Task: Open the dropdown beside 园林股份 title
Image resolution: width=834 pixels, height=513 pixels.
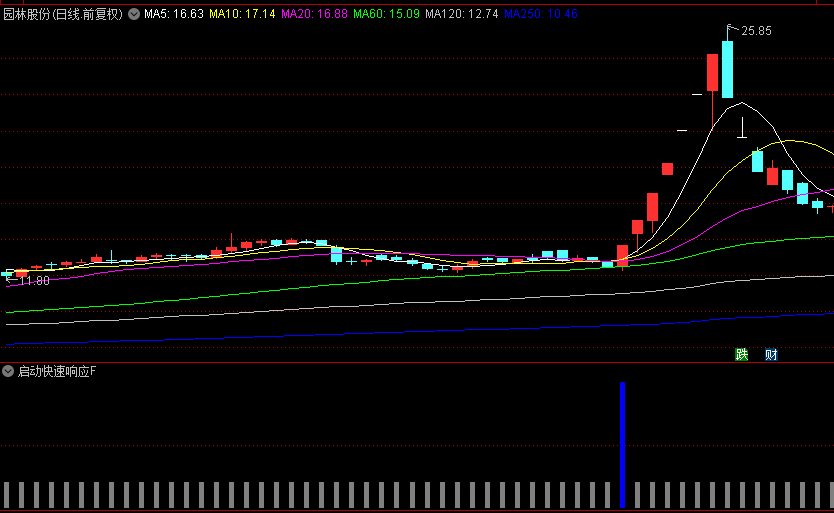Action: click(x=134, y=14)
